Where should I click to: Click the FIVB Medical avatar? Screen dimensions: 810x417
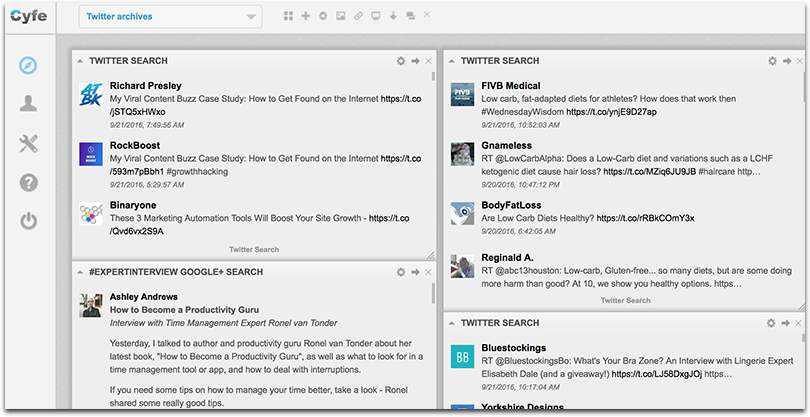[462, 94]
